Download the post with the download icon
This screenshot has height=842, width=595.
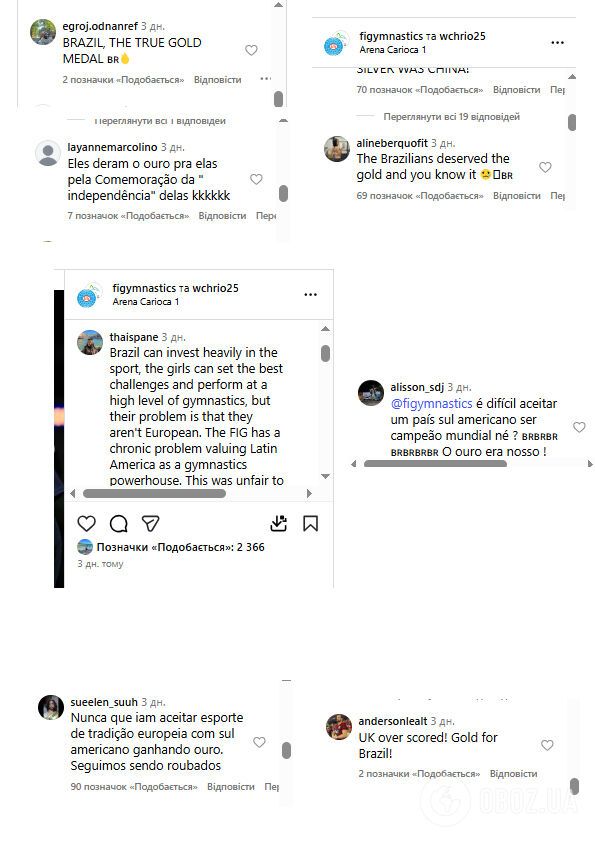click(x=278, y=523)
